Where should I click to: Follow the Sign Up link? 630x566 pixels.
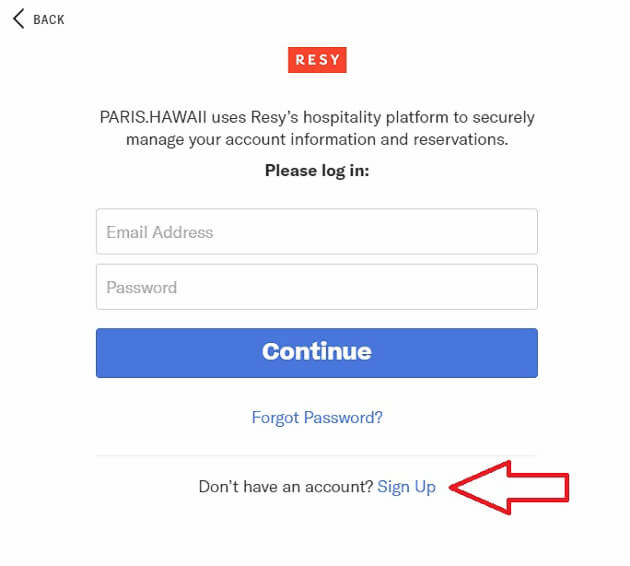[406, 487]
